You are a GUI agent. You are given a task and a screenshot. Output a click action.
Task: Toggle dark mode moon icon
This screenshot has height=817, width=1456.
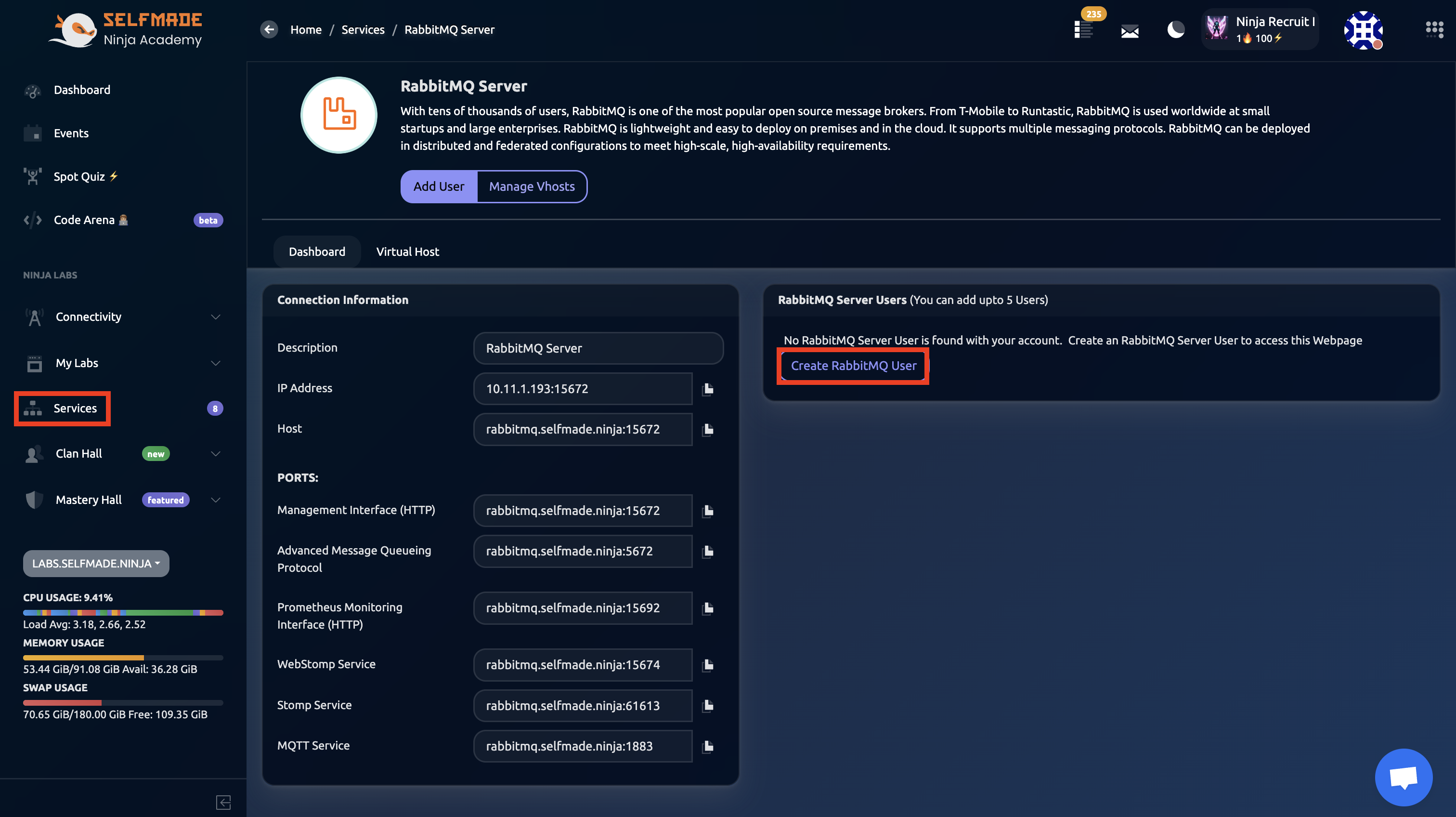[1176, 29]
